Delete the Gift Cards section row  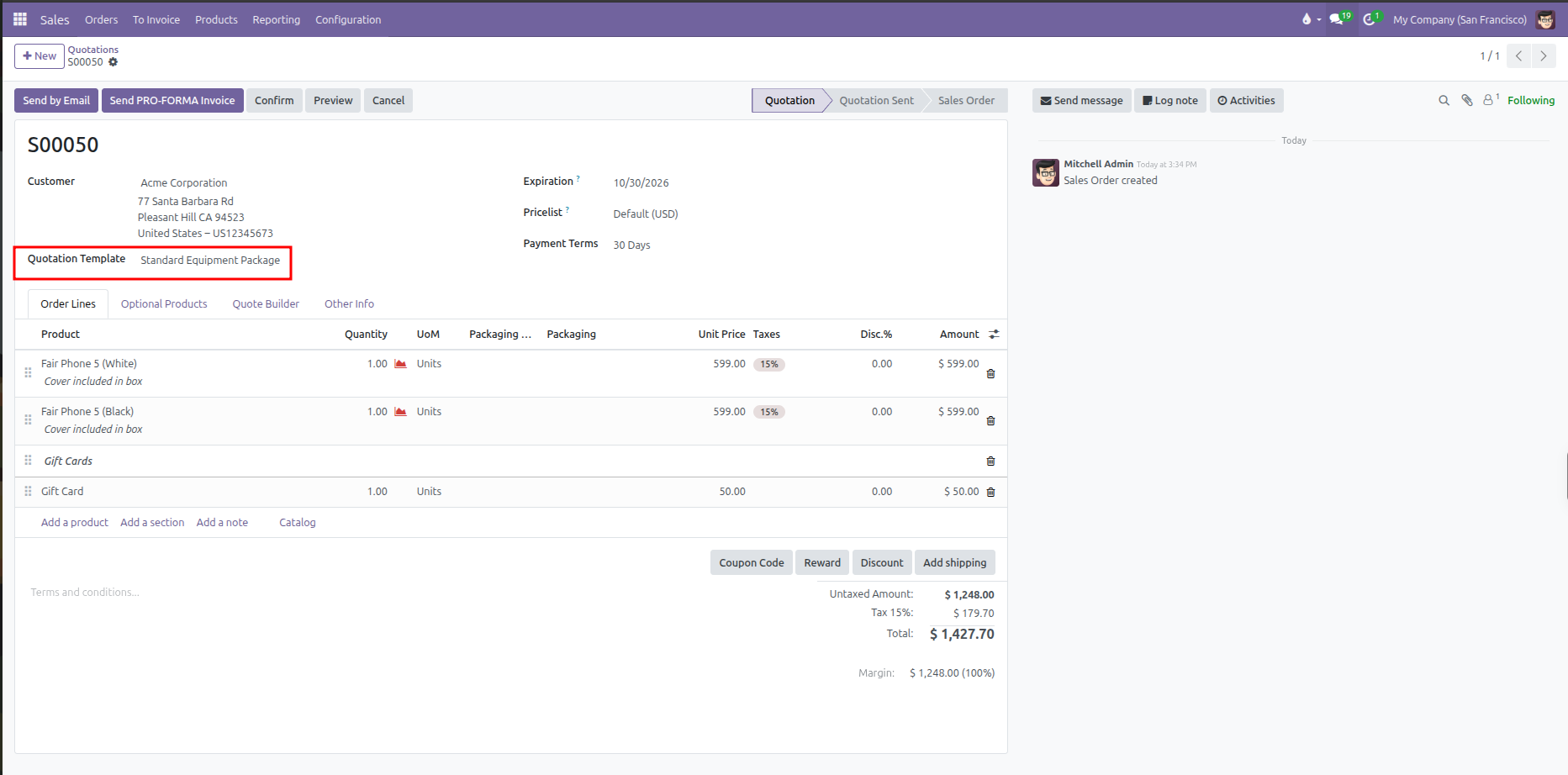pyautogui.click(x=990, y=461)
